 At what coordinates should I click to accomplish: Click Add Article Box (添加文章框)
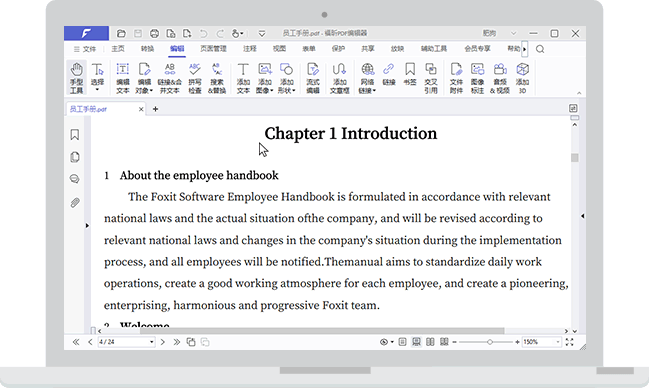coord(339,78)
